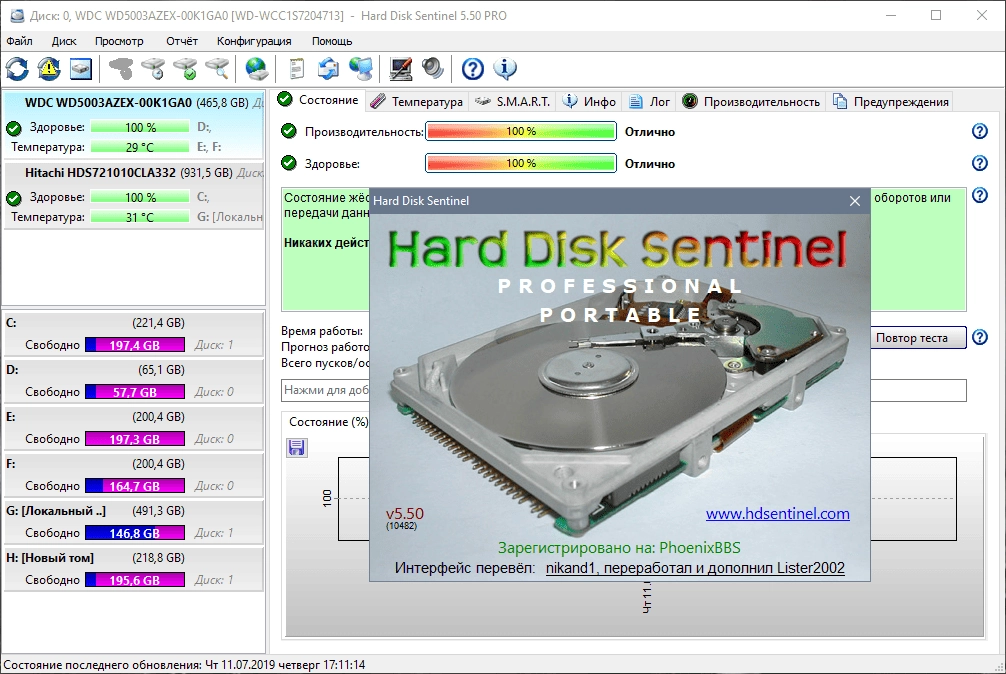Click the send report by e-mail icon
Image resolution: width=1006 pixels, height=674 pixels.
328,69
